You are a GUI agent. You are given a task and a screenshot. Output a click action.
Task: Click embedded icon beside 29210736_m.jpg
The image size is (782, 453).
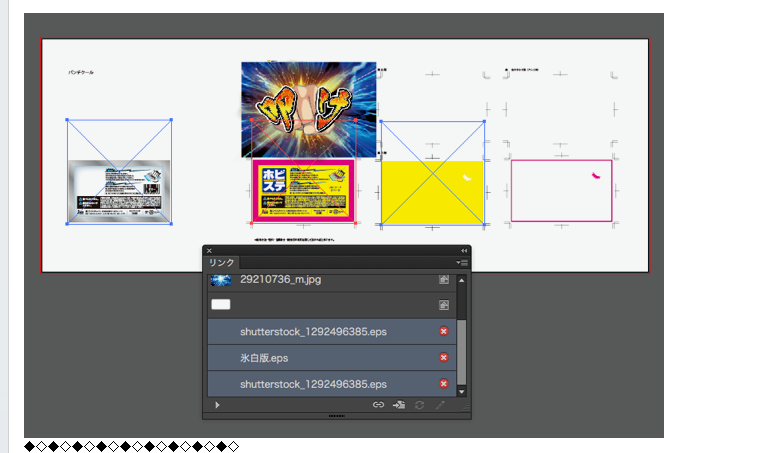click(x=443, y=279)
